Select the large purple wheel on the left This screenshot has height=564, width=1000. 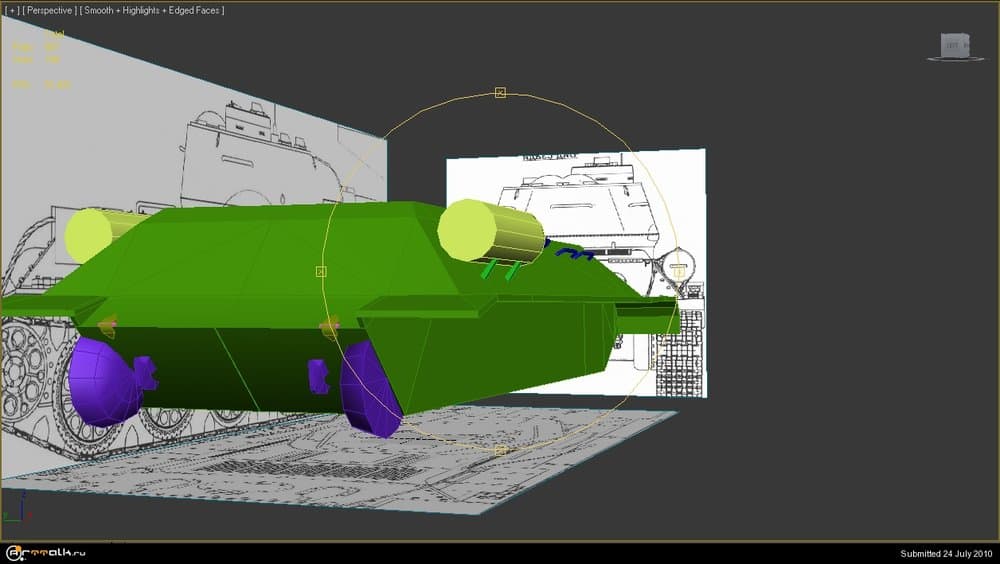102,380
